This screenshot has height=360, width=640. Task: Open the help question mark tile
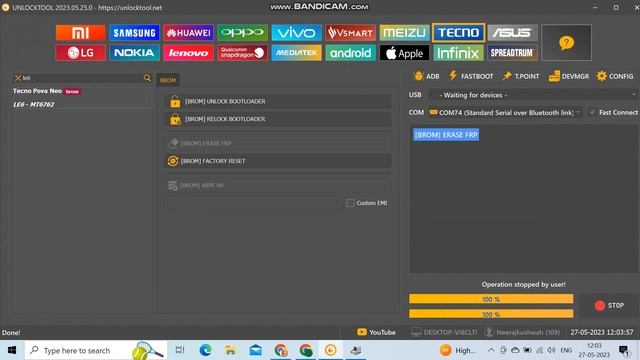[x=566, y=42]
